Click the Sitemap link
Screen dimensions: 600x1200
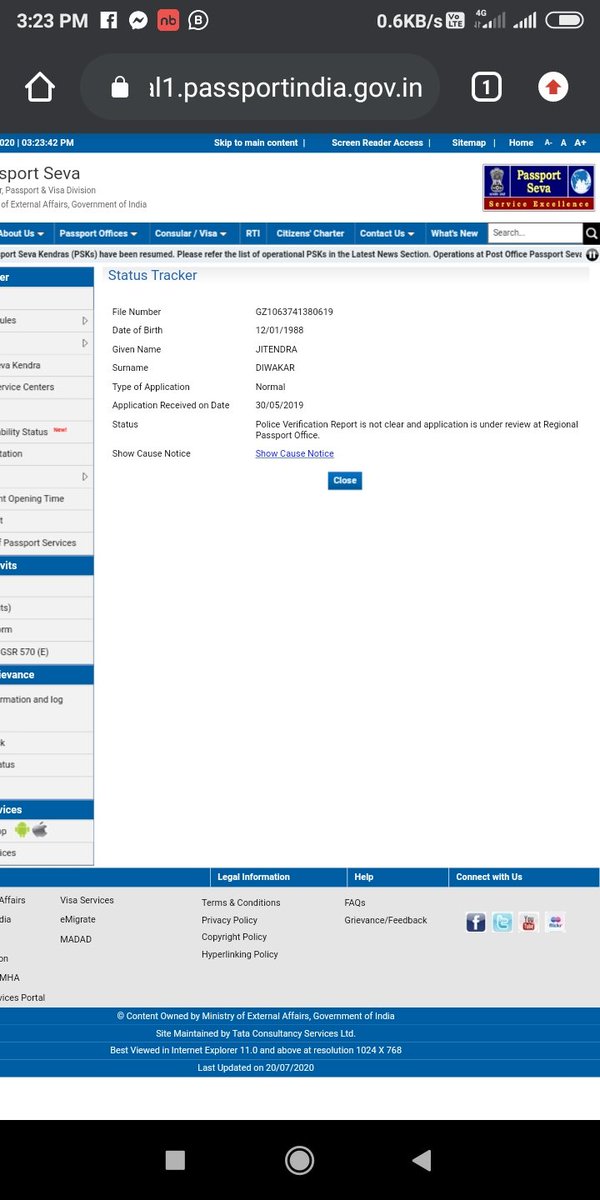pyautogui.click(x=469, y=143)
